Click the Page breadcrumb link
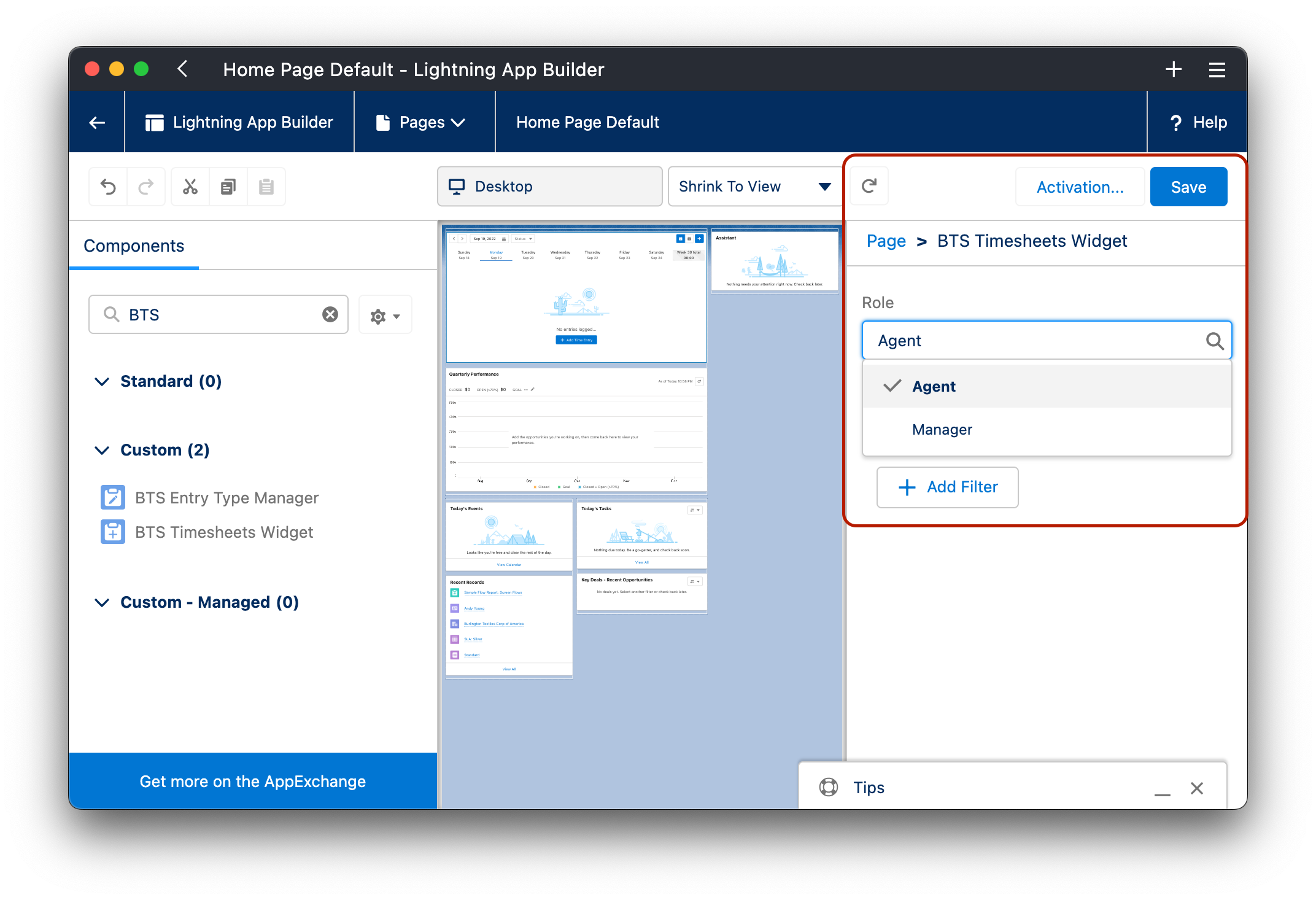The width and height of the screenshot is (1316, 900). coord(886,241)
